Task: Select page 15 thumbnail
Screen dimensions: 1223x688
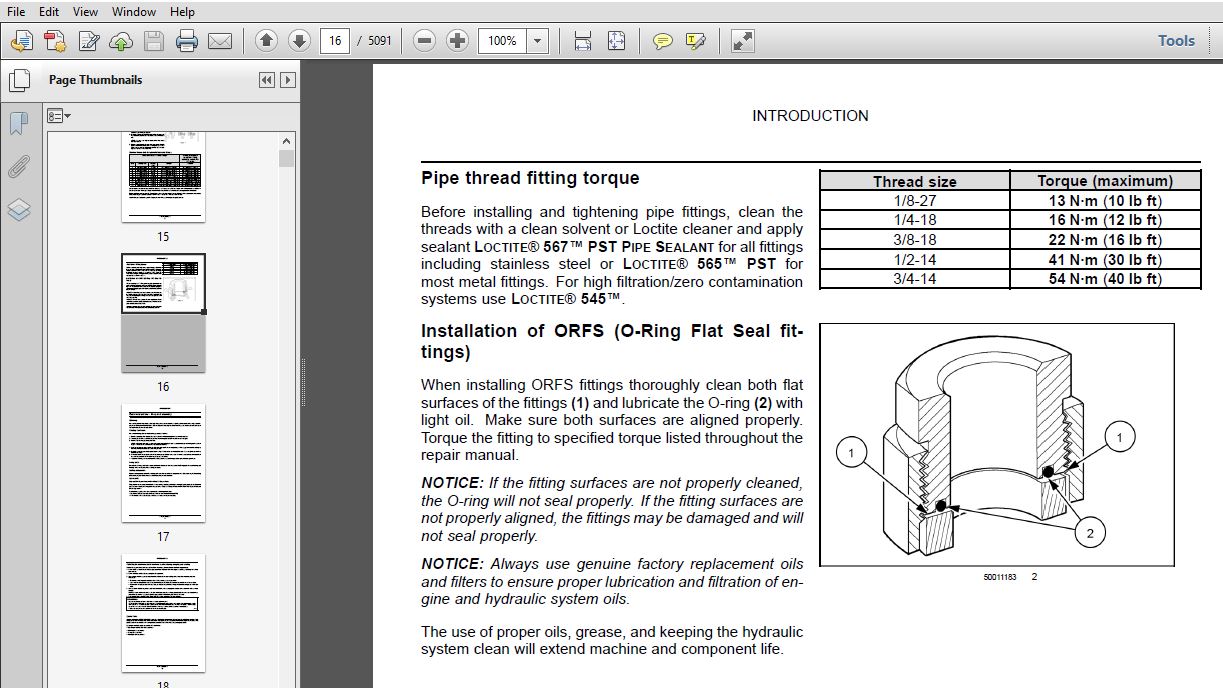Action: pyautogui.click(x=163, y=178)
